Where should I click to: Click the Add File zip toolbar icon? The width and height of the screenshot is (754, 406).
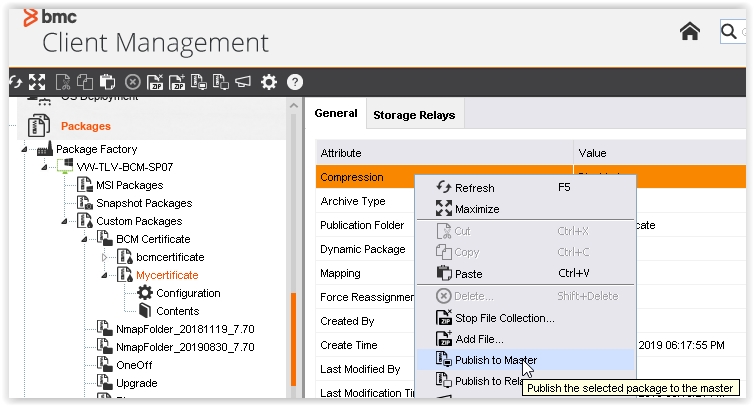point(178,82)
